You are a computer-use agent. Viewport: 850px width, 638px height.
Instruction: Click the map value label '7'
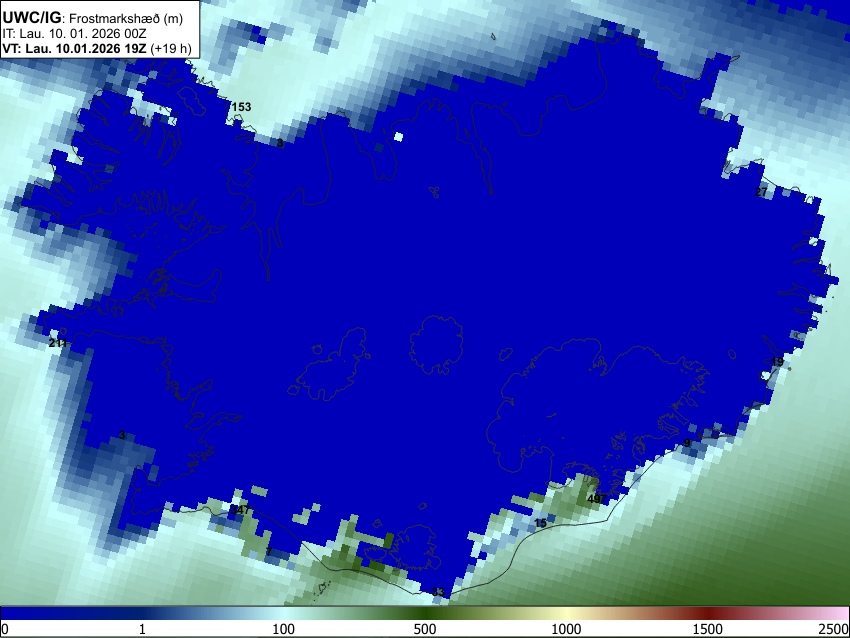[268, 552]
